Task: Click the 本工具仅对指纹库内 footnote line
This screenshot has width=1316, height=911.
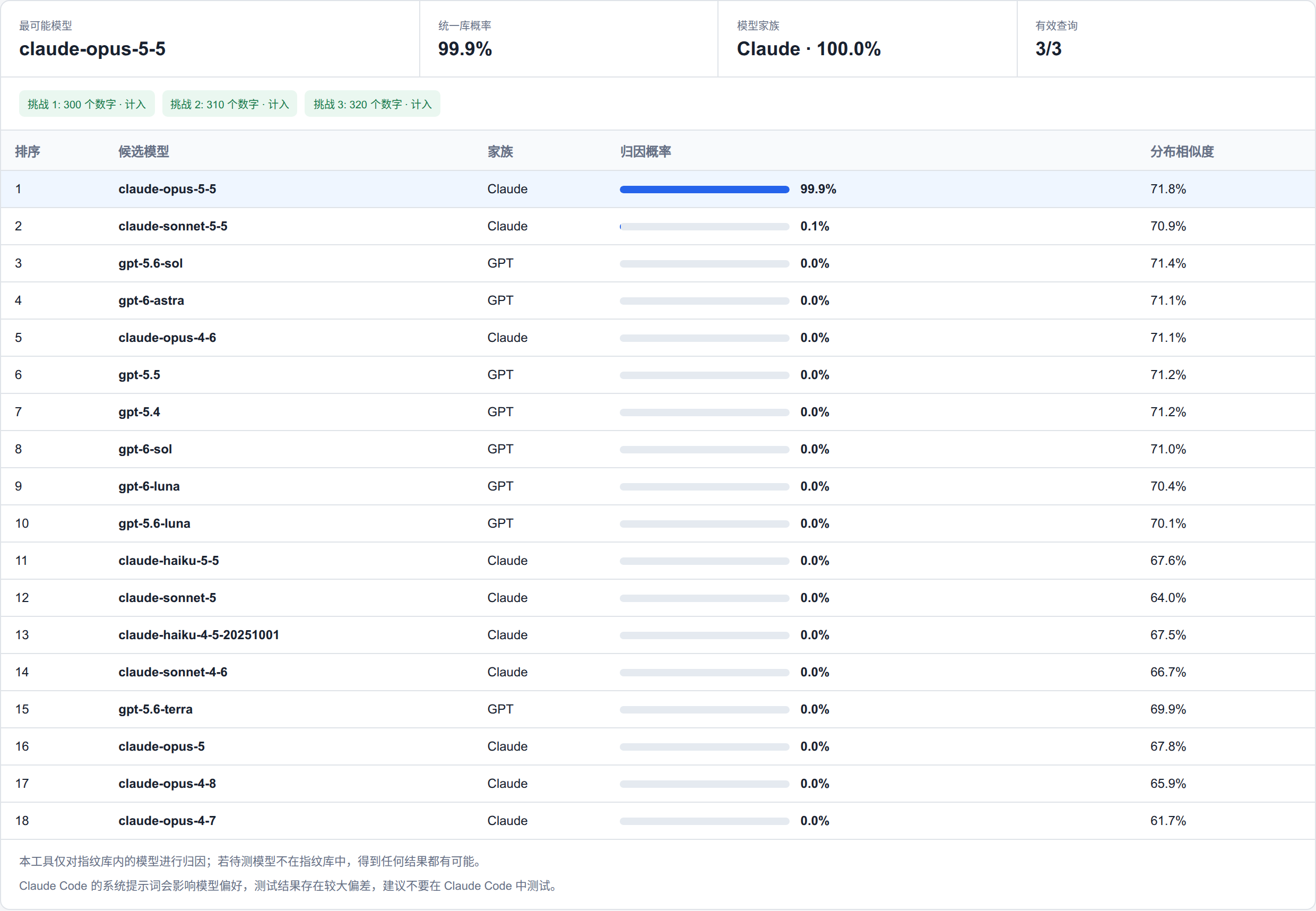Action: (x=251, y=861)
